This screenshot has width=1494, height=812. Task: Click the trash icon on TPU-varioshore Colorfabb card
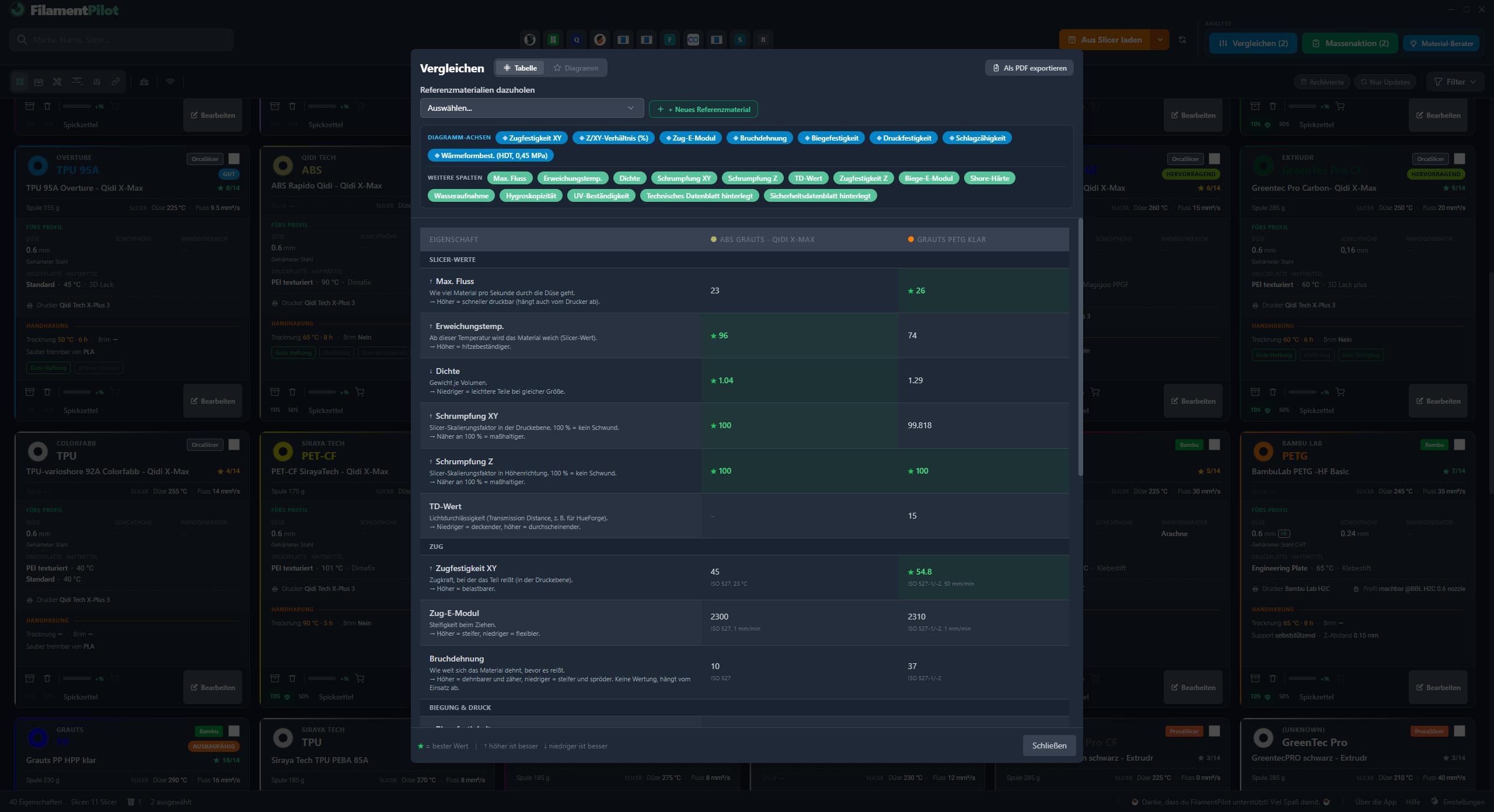coord(47,678)
